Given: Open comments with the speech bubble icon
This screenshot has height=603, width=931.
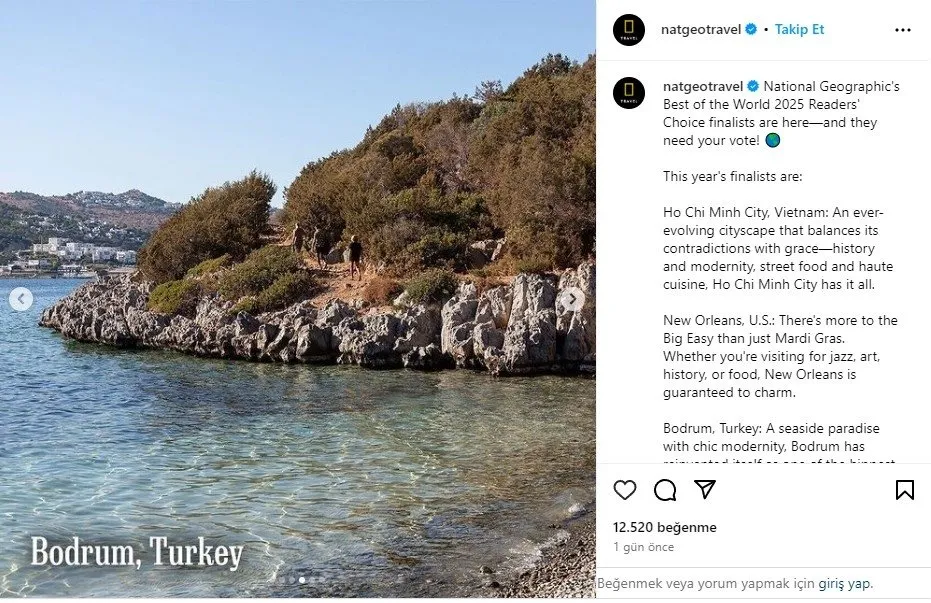Looking at the screenshot, I should click(x=665, y=490).
